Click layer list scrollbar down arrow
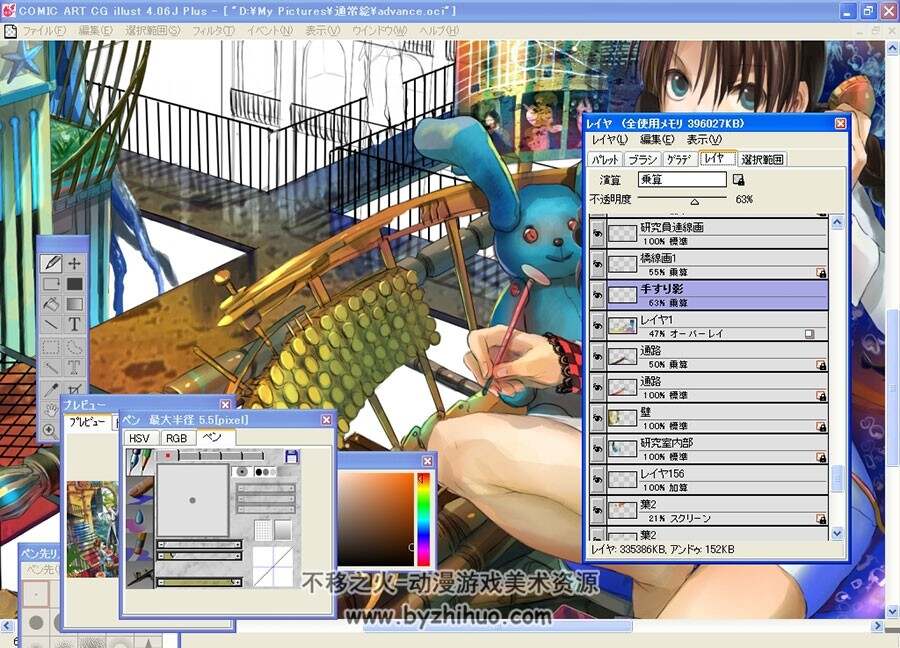 (837, 534)
